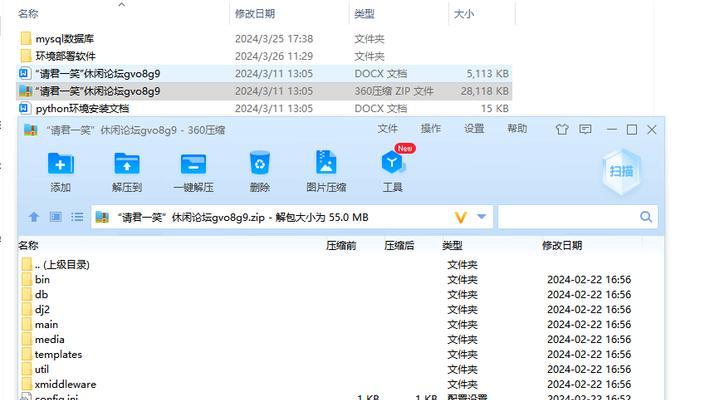Image resolution: width=705 pixels, height=400 pixels.
Task: Sort archive by 压缩后 column header
Action: pyautogui.click(x=399, y=245)
